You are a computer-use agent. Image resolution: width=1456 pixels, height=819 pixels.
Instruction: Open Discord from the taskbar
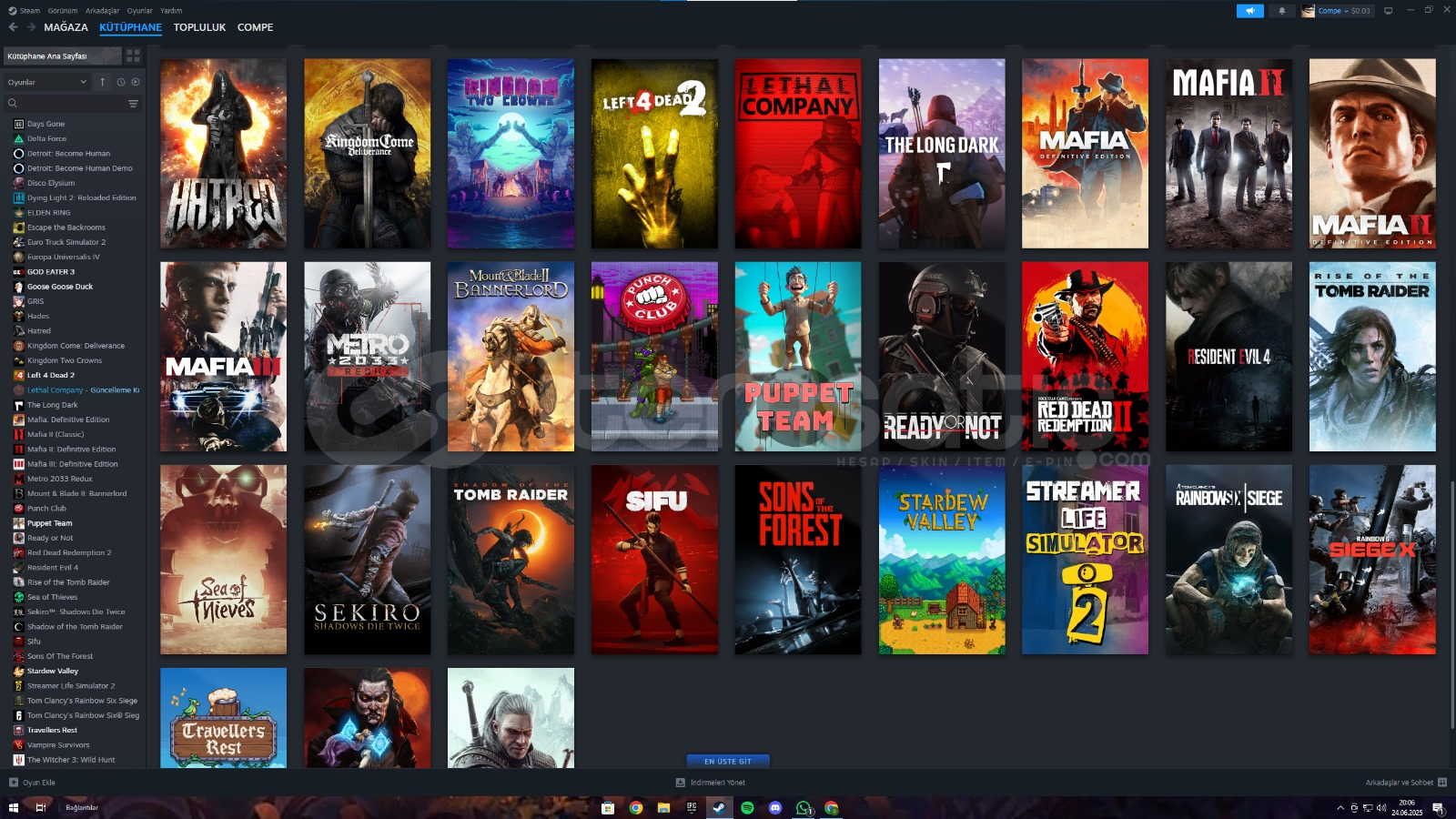point(775,807)
